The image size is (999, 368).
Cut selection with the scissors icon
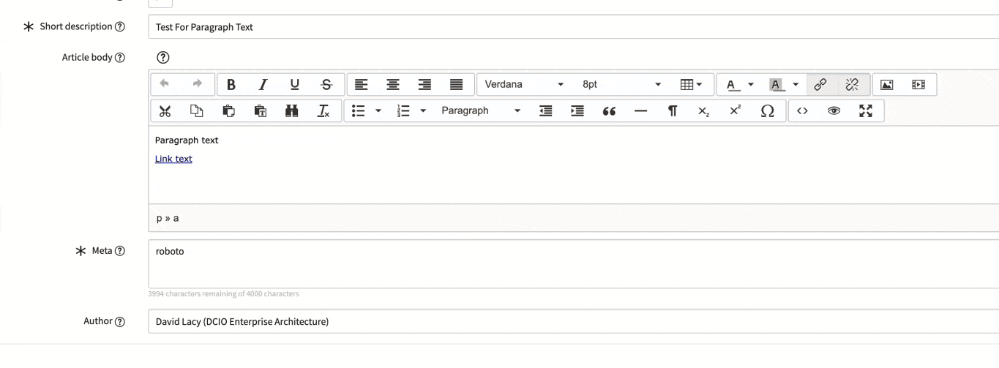point(165,111)
